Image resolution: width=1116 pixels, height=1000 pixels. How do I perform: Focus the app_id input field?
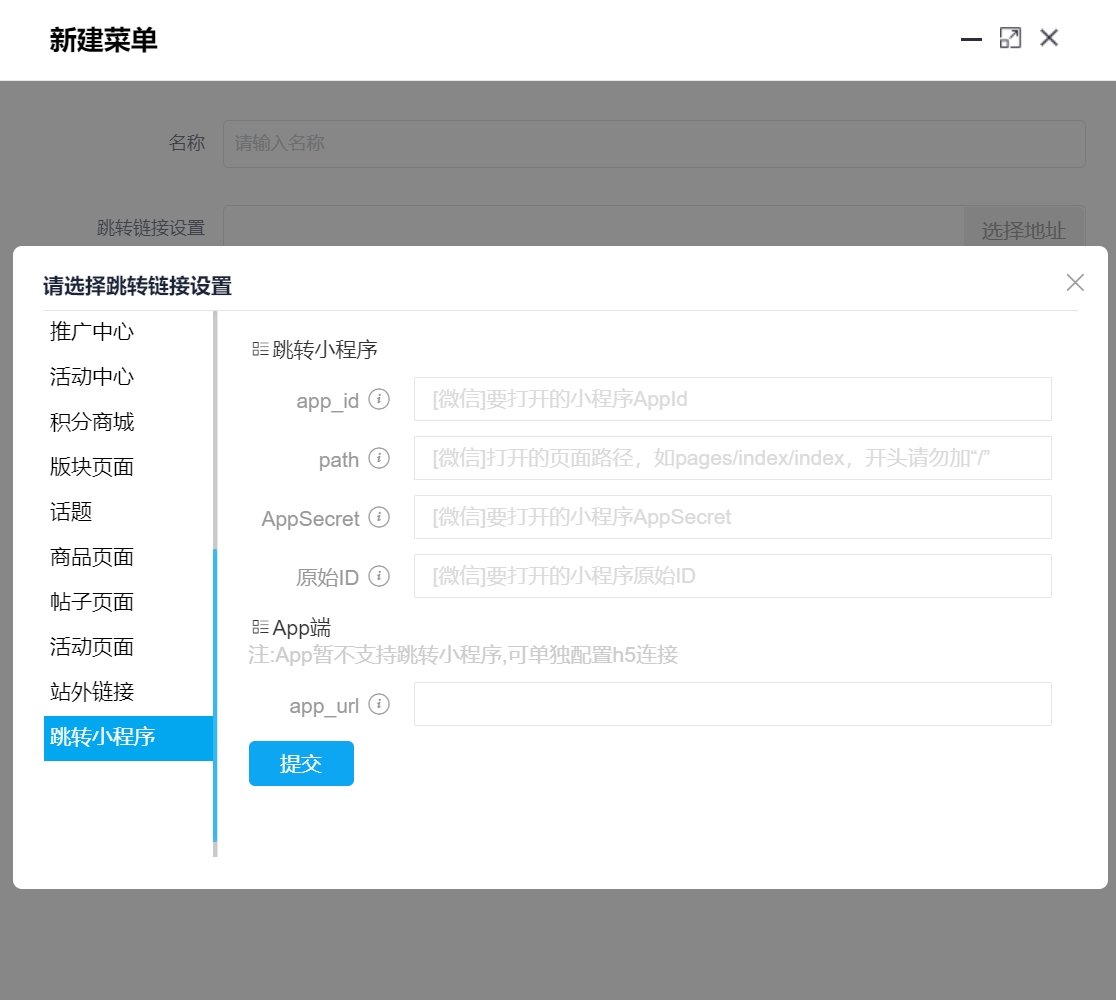click(732, 399)
